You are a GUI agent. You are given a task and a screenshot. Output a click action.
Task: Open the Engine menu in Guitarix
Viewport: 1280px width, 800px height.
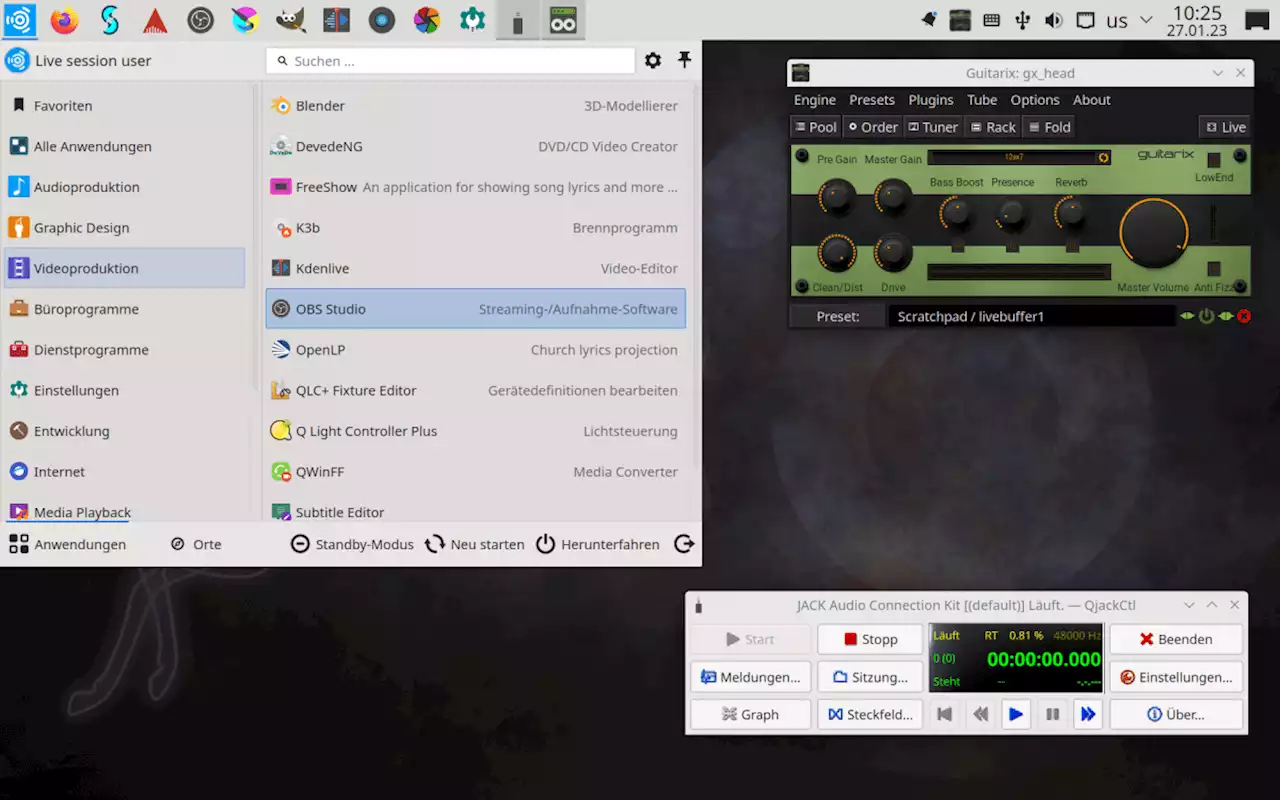coord(815,100)
